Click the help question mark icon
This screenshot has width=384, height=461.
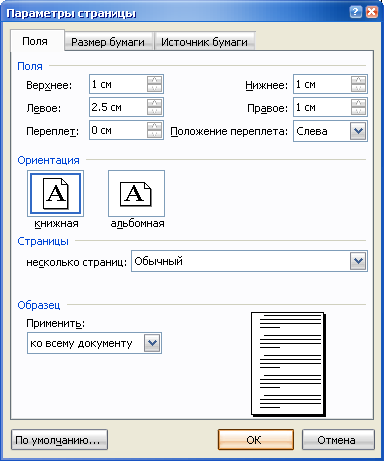356,12
